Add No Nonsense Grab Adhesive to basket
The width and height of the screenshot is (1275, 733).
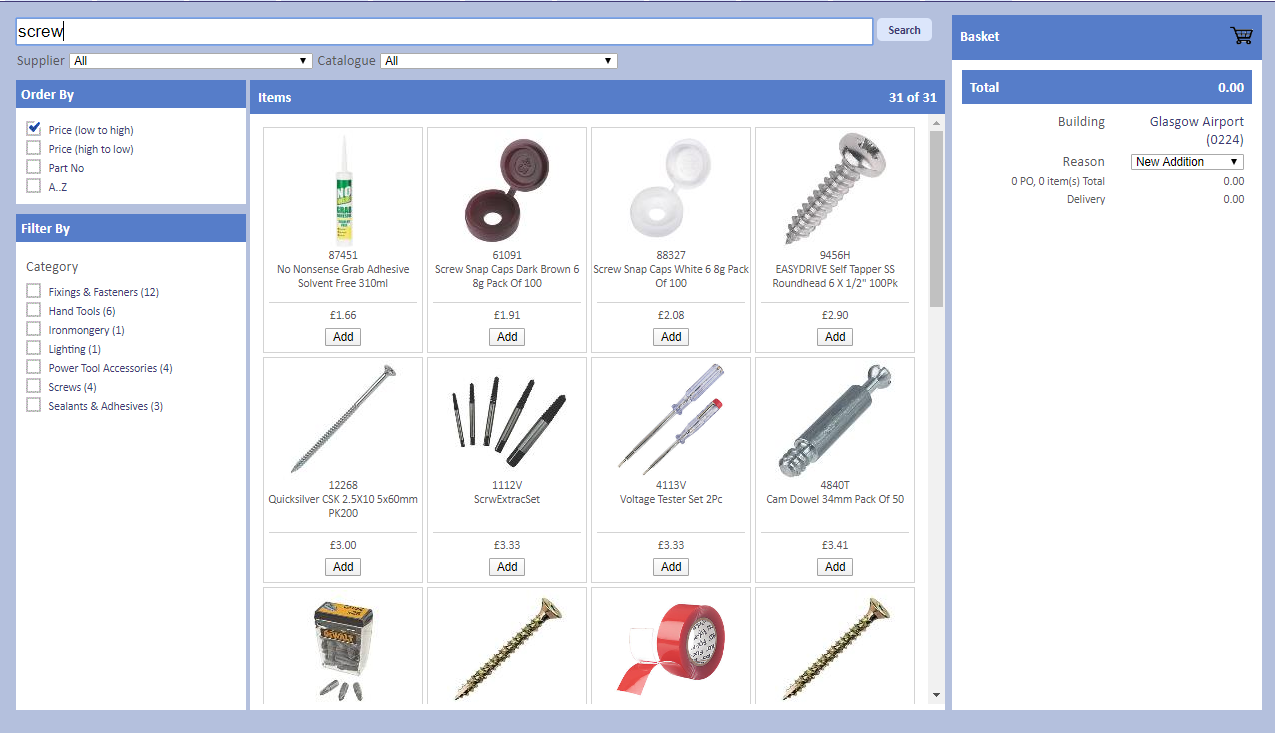tap(343, 337)
